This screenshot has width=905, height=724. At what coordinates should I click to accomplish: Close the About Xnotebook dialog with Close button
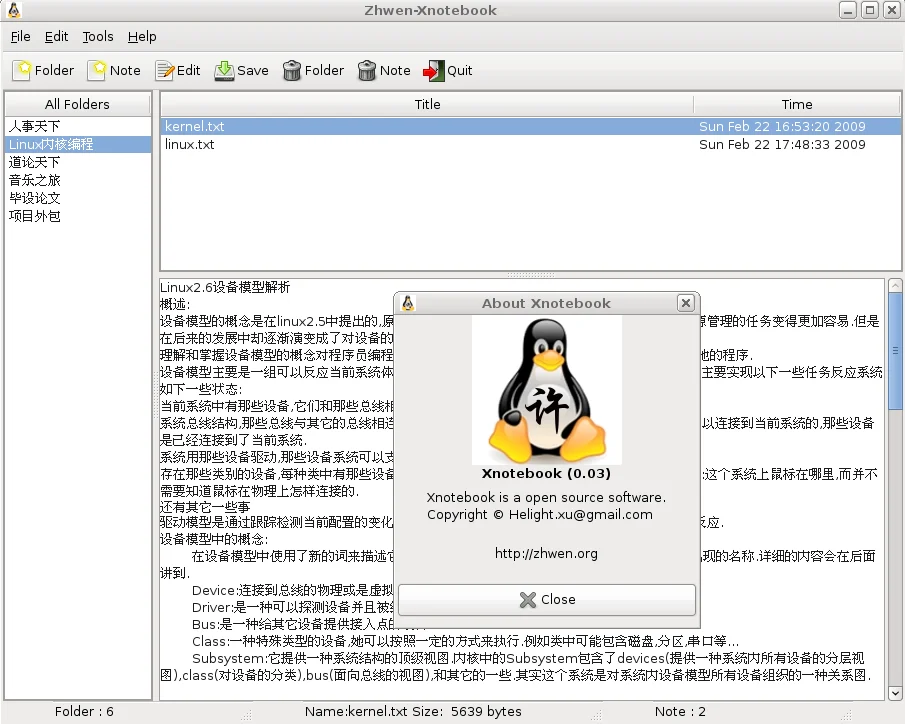tap(547, 599)
